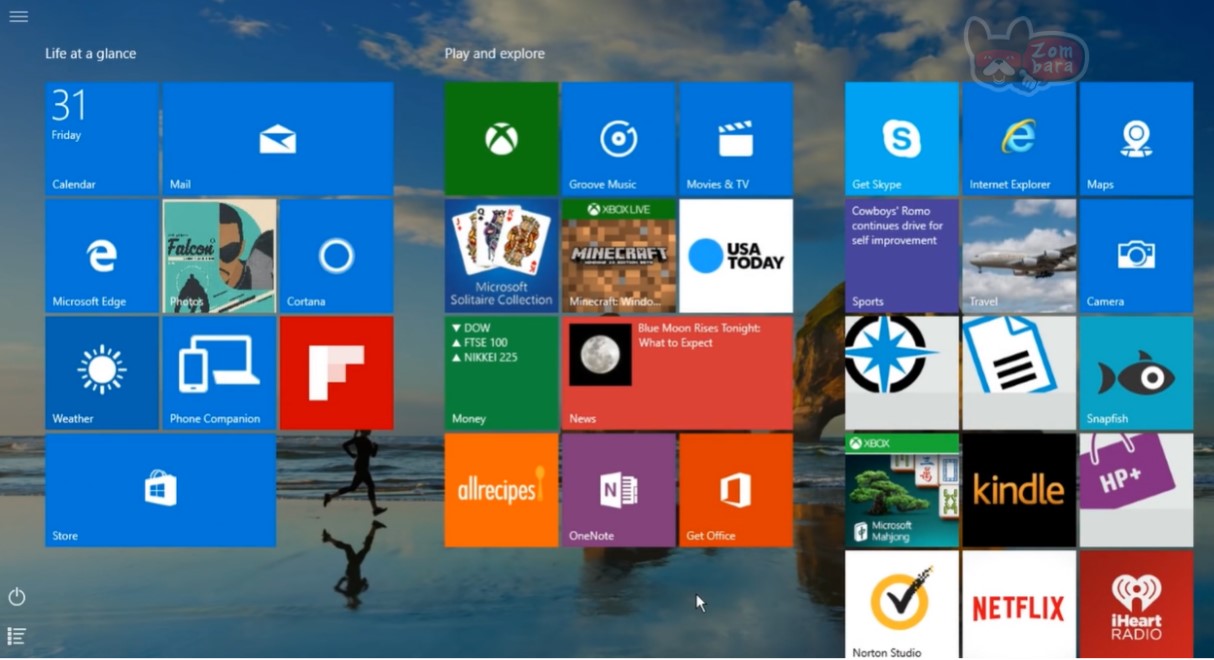Open the News tile about Blue Moon

[677, 373]
